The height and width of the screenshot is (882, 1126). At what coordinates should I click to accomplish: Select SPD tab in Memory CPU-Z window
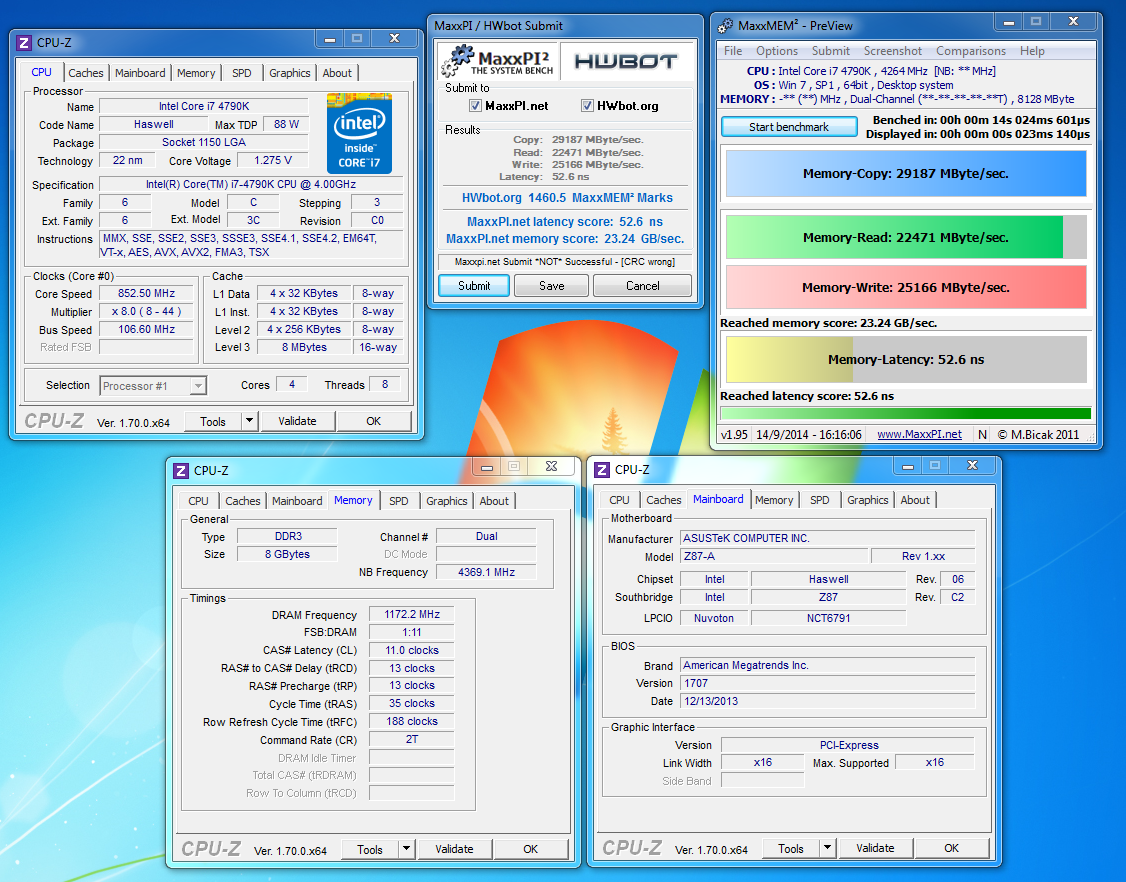399,501
